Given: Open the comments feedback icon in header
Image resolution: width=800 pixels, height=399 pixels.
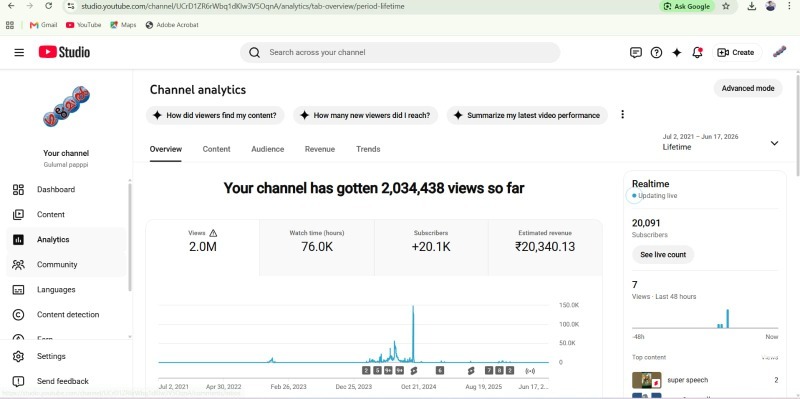Looking at the screenshot, I should tap(635, 52).
